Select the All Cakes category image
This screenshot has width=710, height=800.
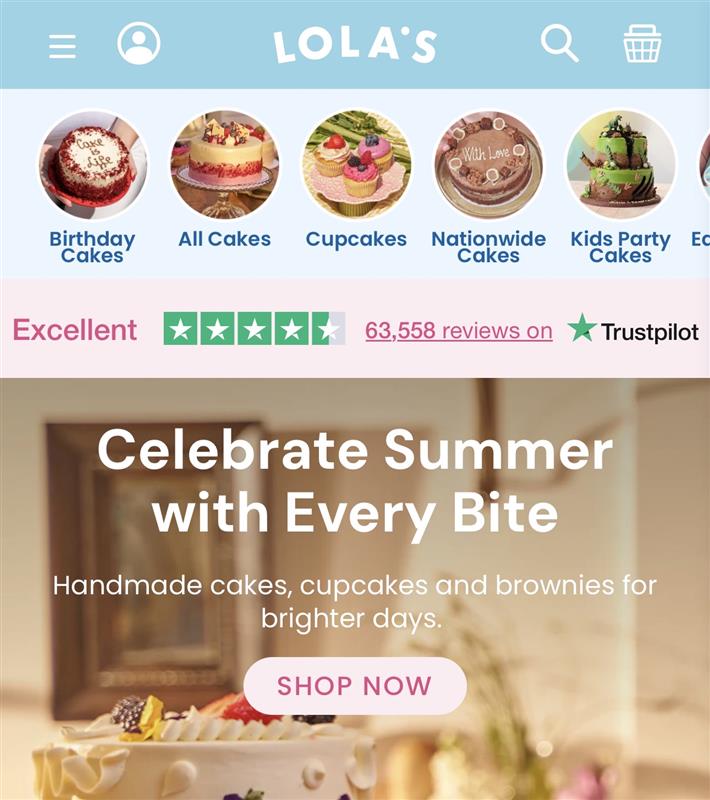[x=224, y=165]
